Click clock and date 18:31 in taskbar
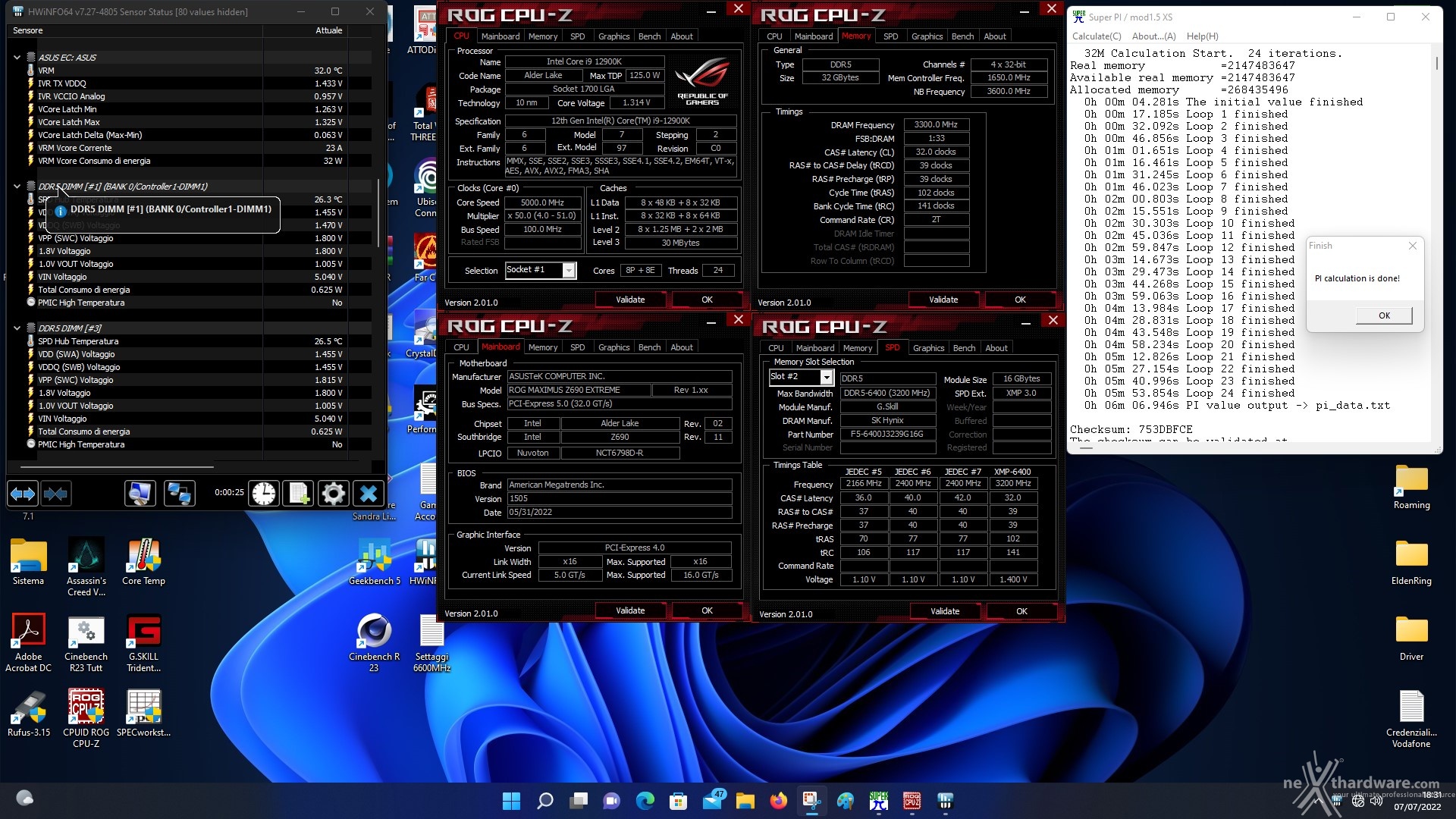1456x819 pixels. 1417,801
